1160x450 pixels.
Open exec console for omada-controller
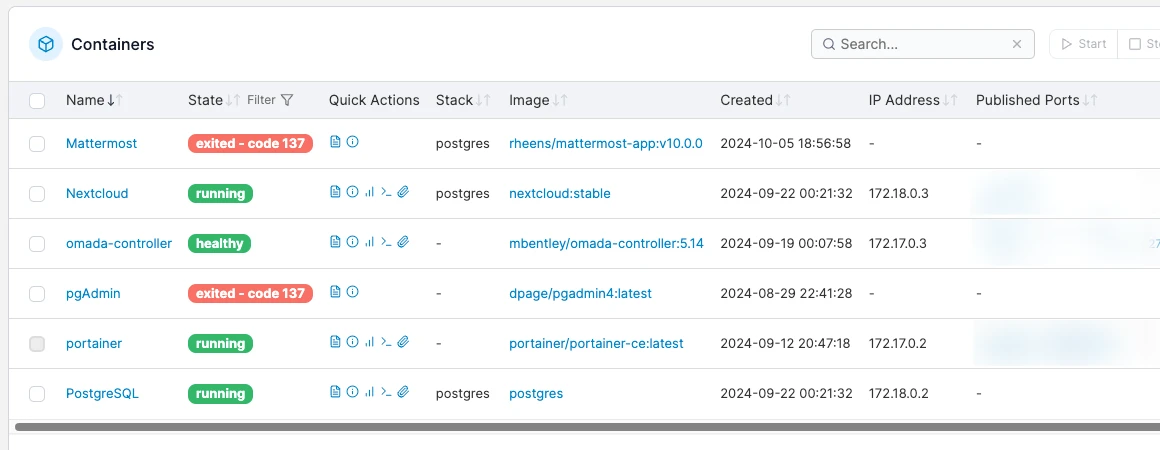click(x=386, y=243)
